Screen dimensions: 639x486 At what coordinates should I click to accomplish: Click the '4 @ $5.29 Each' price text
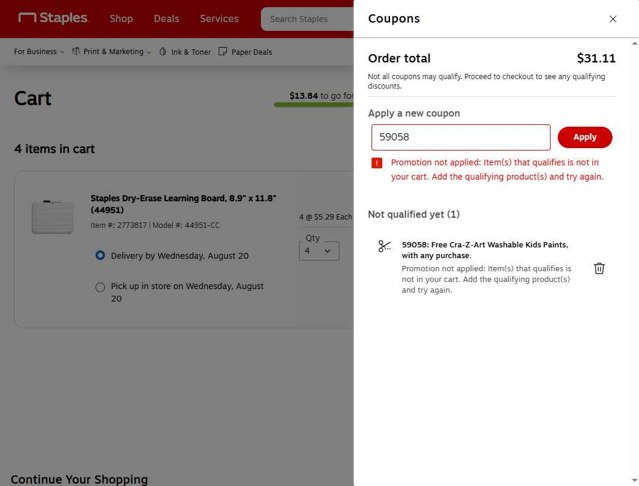[x=326, y=217]
